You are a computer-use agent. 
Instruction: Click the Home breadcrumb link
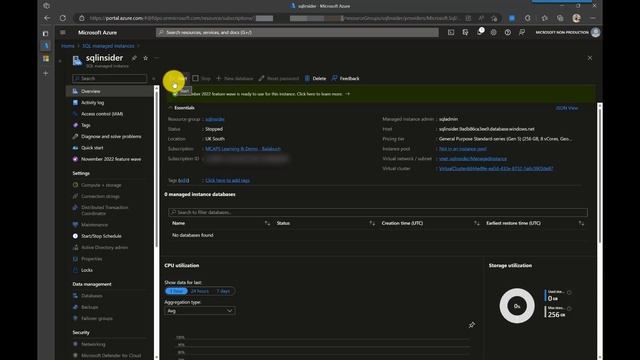click(68, 46)
